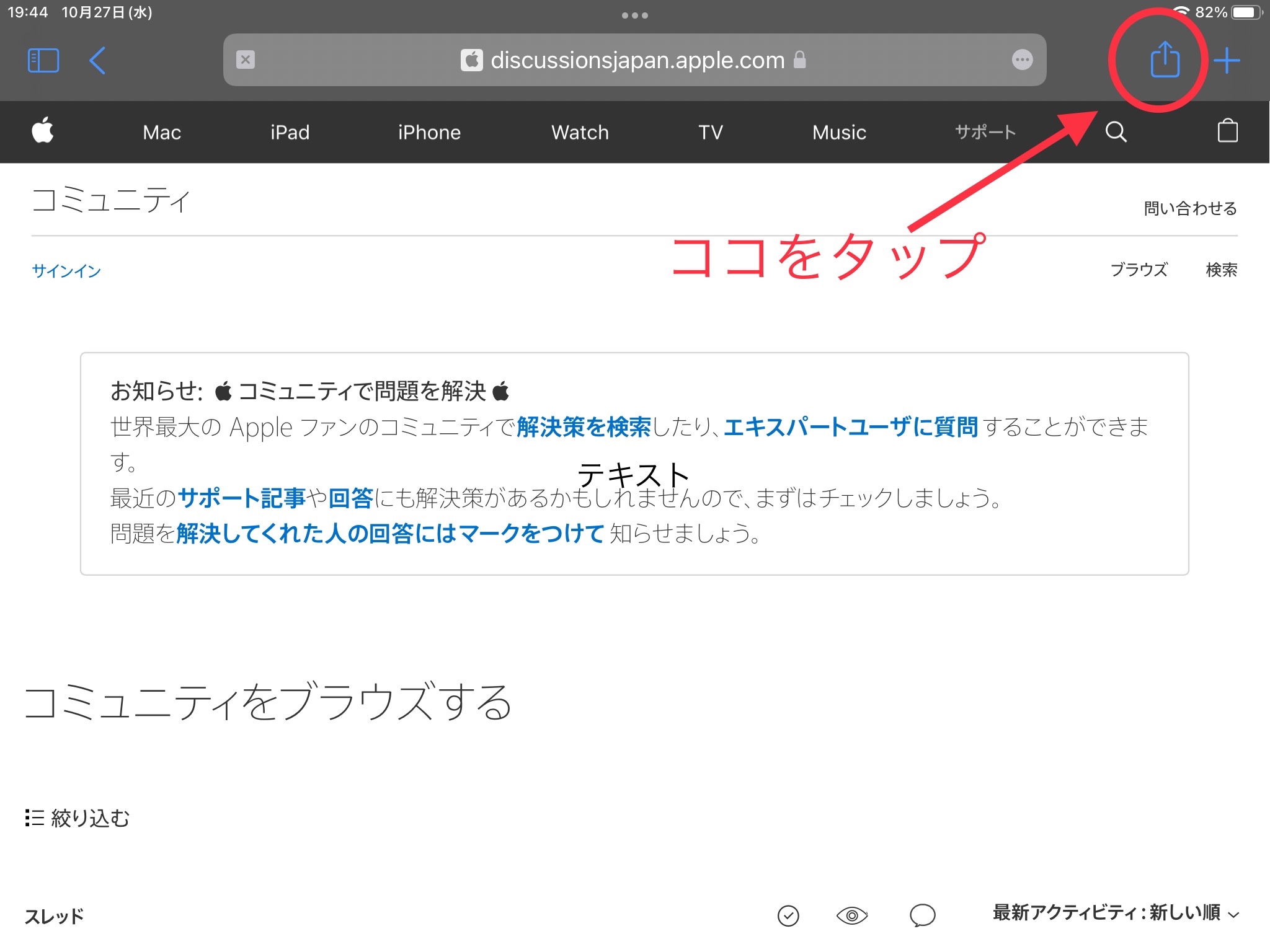This screenshot has height=952, width=1270.
Task: Expand the 絞り込む filter list
Action: 78,818
